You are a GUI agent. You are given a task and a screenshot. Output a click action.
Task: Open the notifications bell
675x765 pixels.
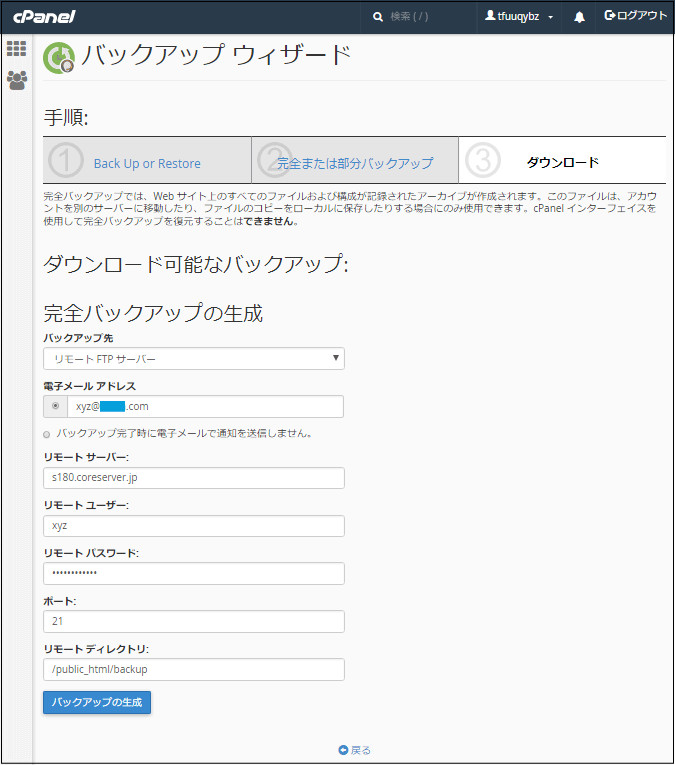[579, 18]
